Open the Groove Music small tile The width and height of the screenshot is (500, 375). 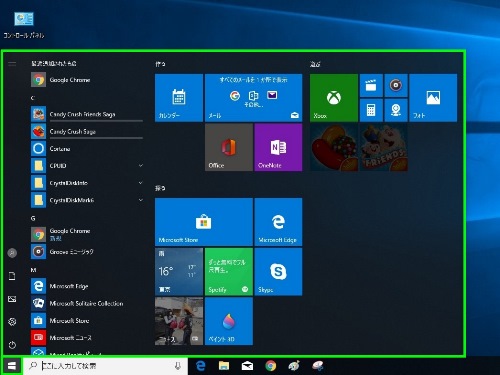point(396,85)
